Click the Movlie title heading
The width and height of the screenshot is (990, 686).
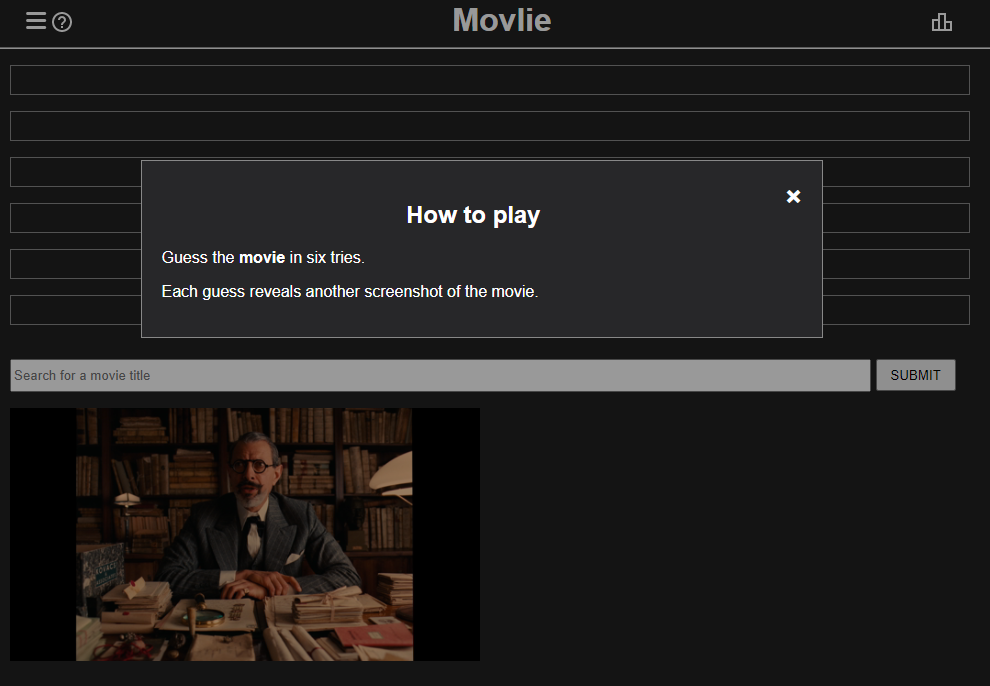coord(502,20)
